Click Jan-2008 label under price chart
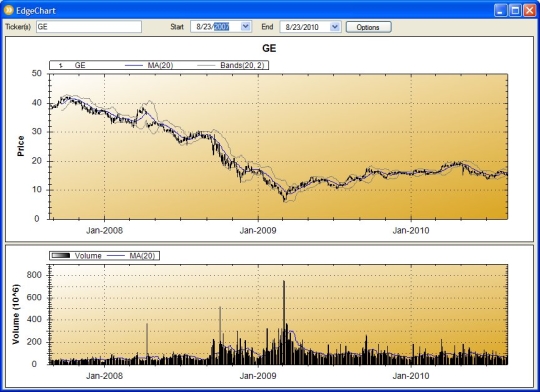Viewport: 540px width, 392px height. (104, 230)
